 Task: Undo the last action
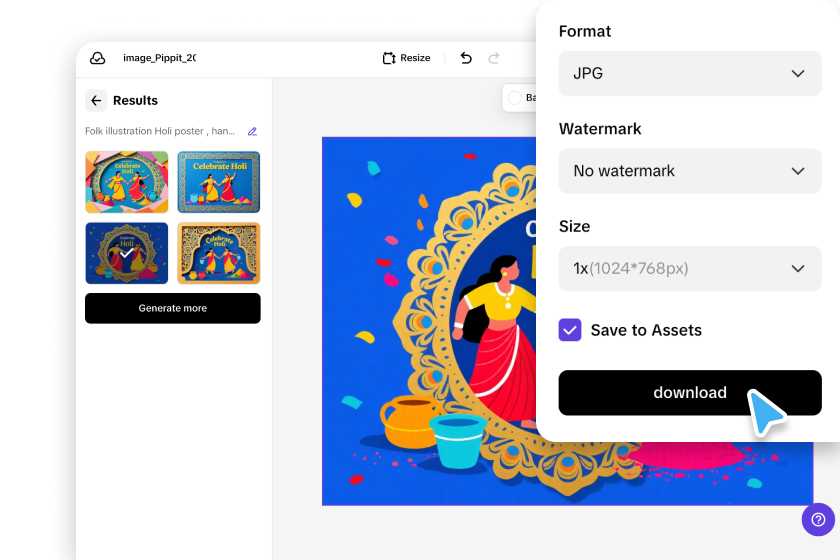tap(466, 58)
